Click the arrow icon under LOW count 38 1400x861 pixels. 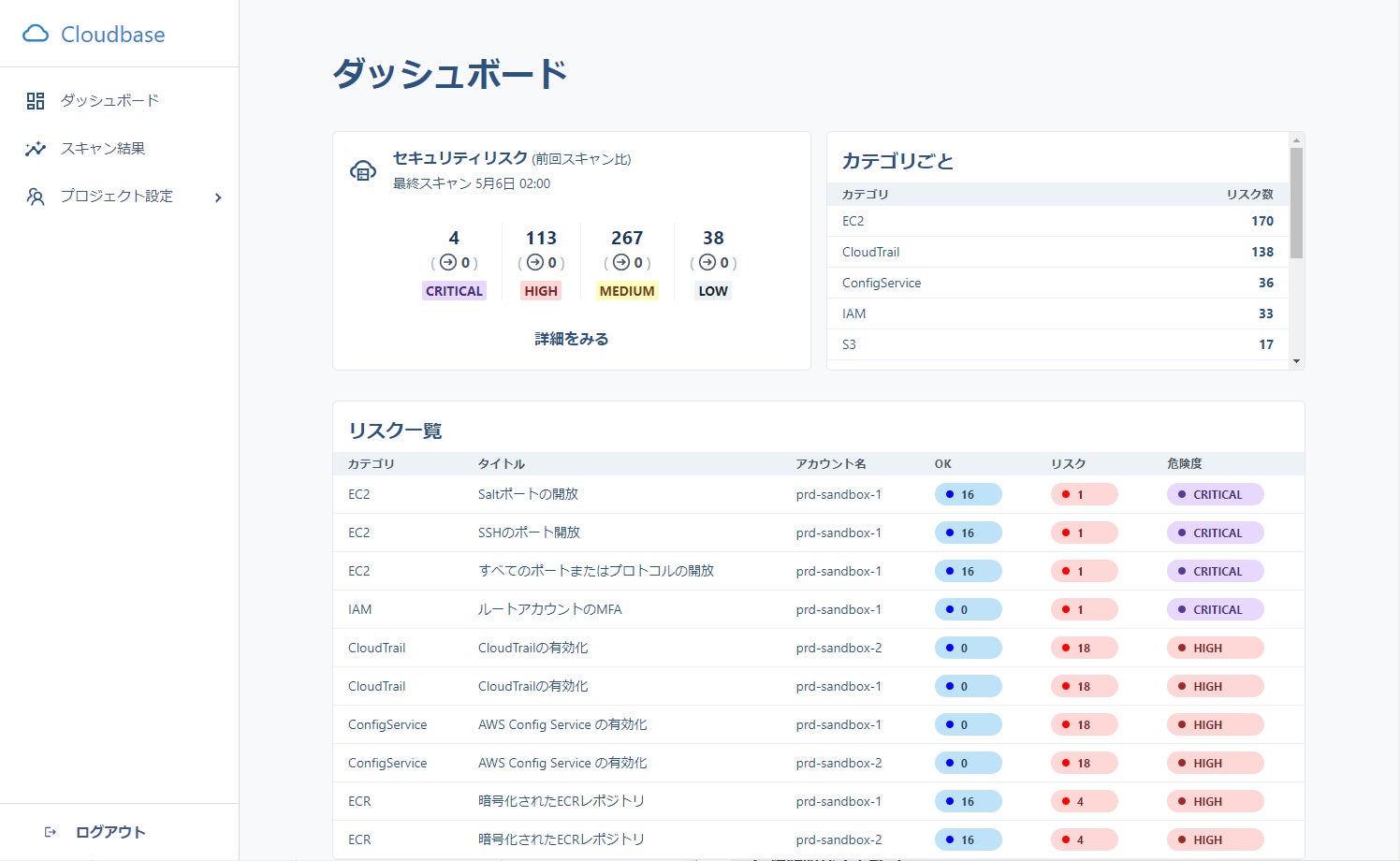707,263
